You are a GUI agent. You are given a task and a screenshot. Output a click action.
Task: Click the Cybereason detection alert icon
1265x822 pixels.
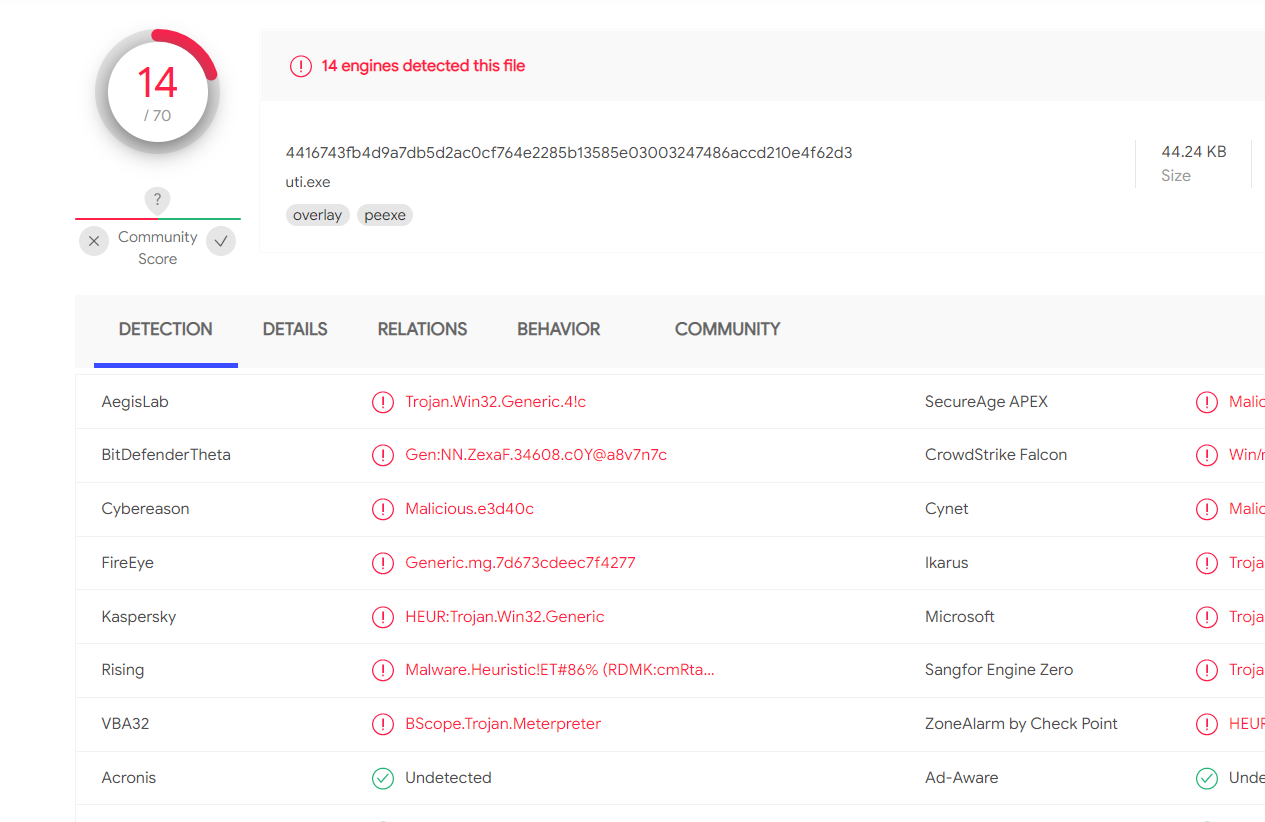383,509
